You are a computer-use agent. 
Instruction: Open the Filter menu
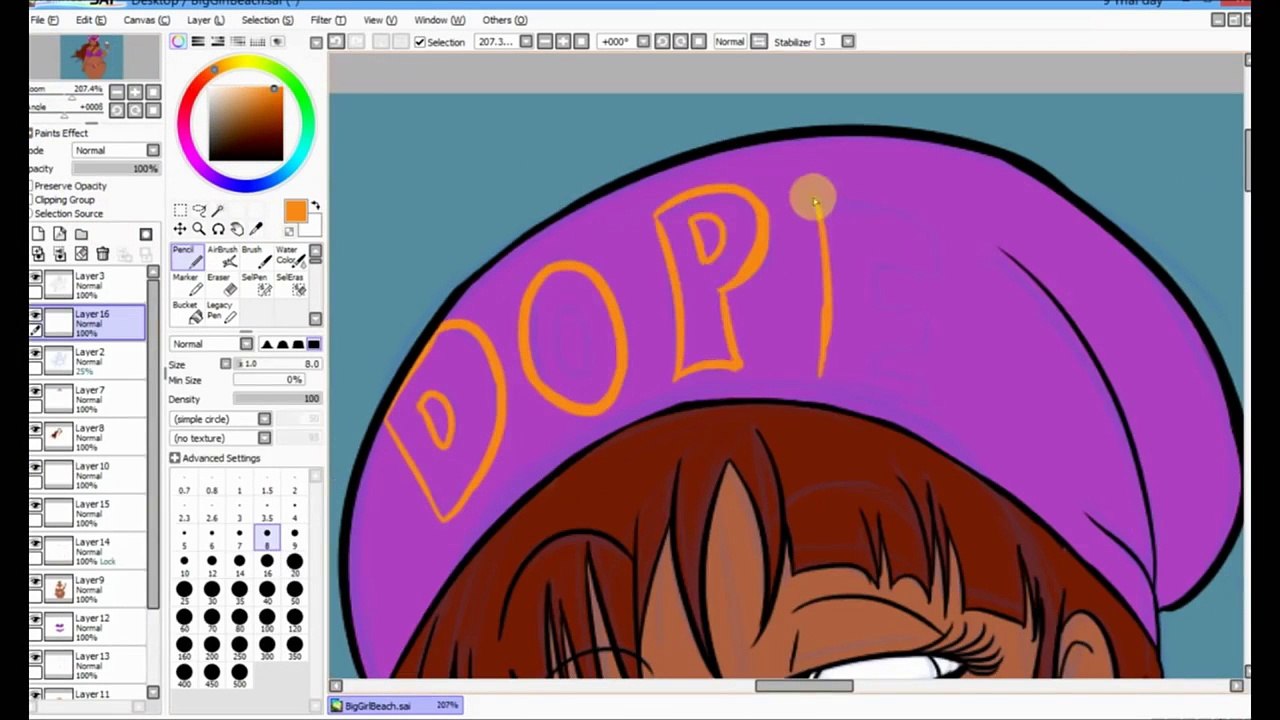[x=327, y=20]
